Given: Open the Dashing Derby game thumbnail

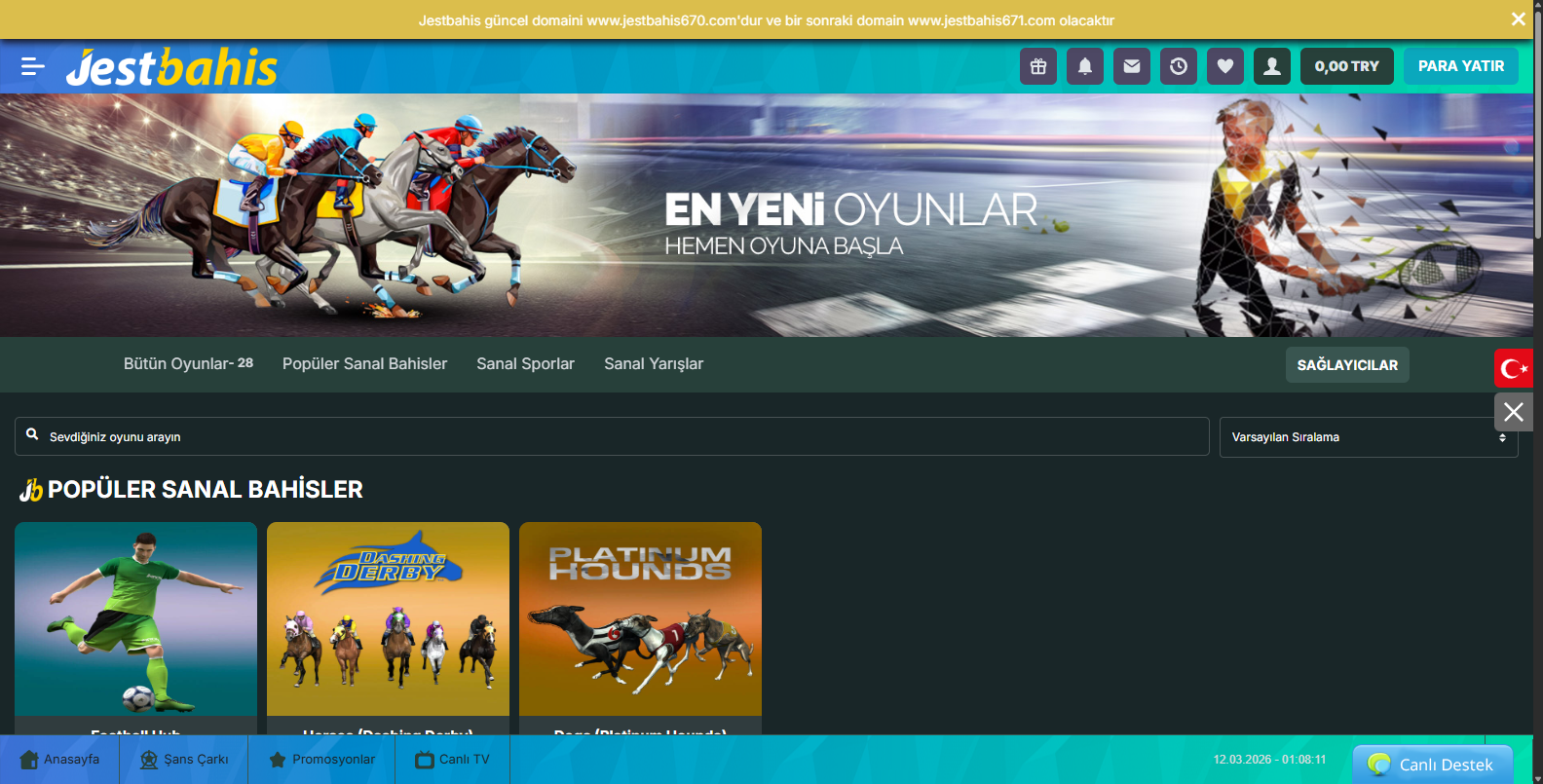Looking at the screenshot, I should (x=388, y=619).
